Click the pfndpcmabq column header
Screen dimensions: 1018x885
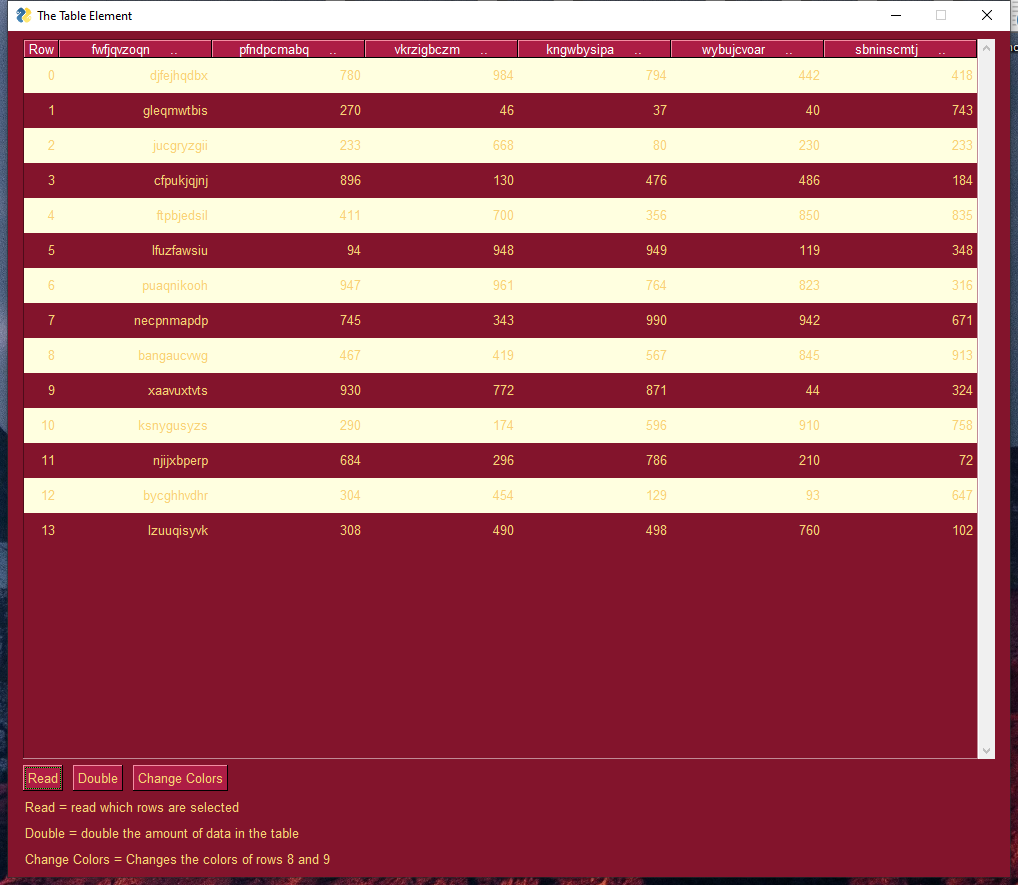(x=288, y=50)
